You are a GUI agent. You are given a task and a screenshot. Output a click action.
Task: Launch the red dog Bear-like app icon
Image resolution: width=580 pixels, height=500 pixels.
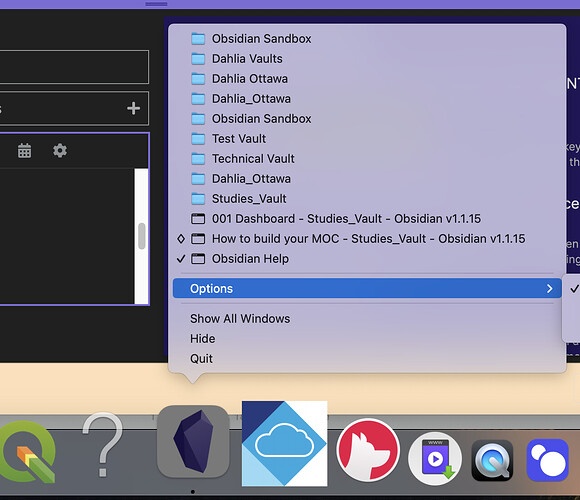(x=368, y=450)
